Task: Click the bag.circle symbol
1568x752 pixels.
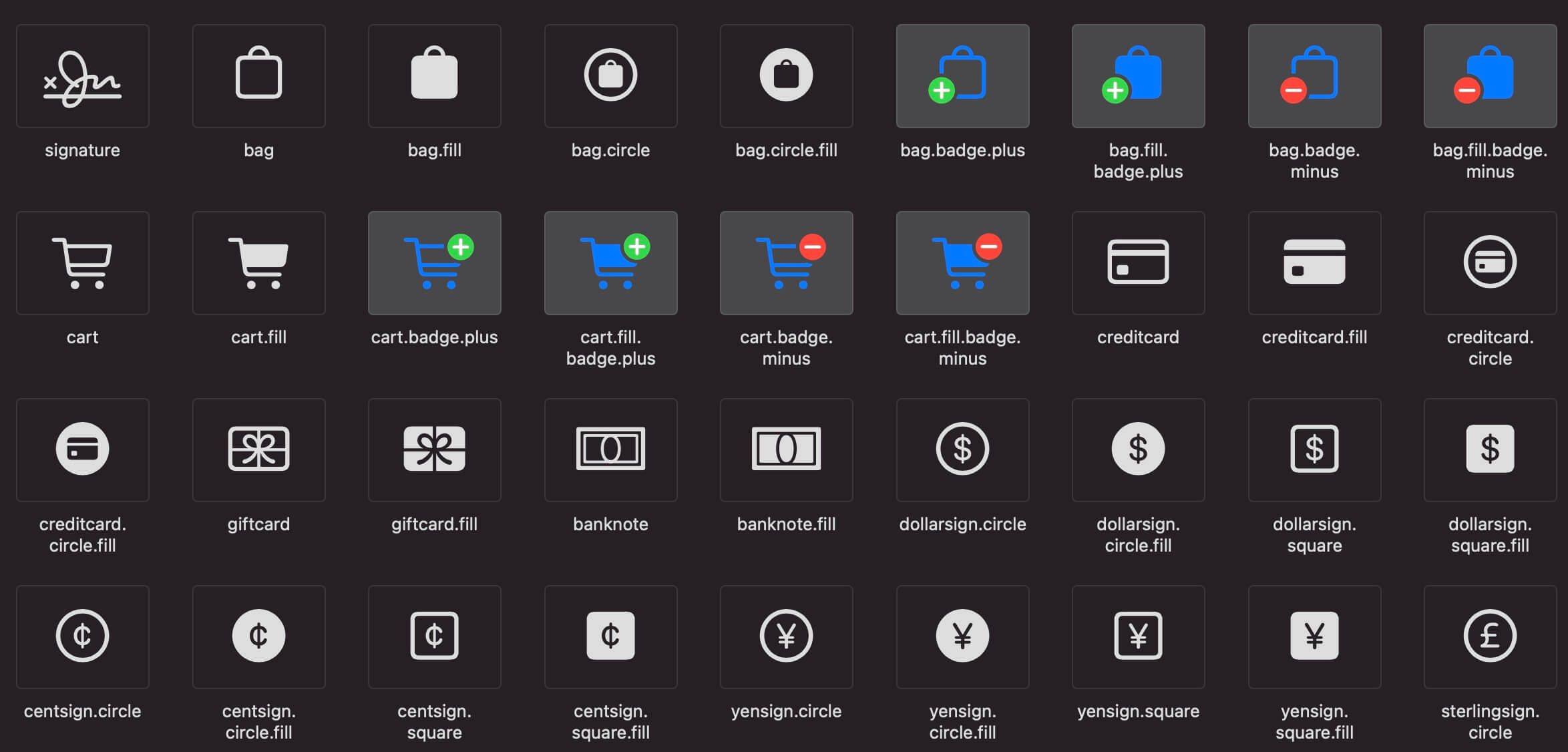Action: tap(610, 75)
